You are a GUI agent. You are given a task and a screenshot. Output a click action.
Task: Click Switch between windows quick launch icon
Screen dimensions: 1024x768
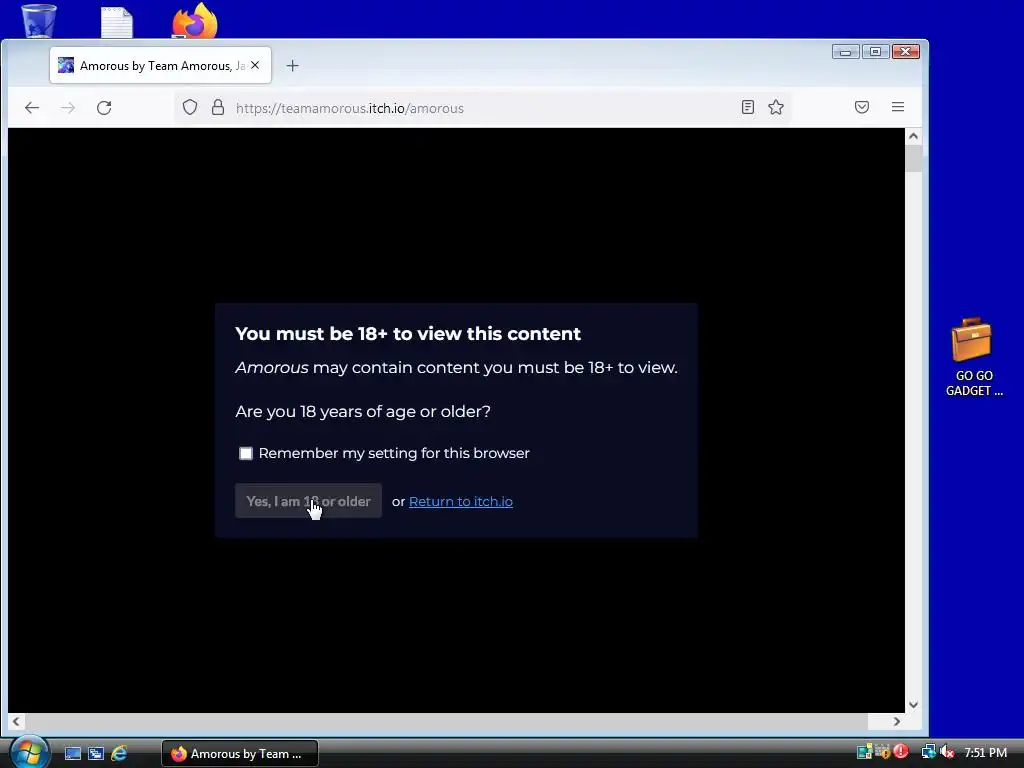coord(96,754)
